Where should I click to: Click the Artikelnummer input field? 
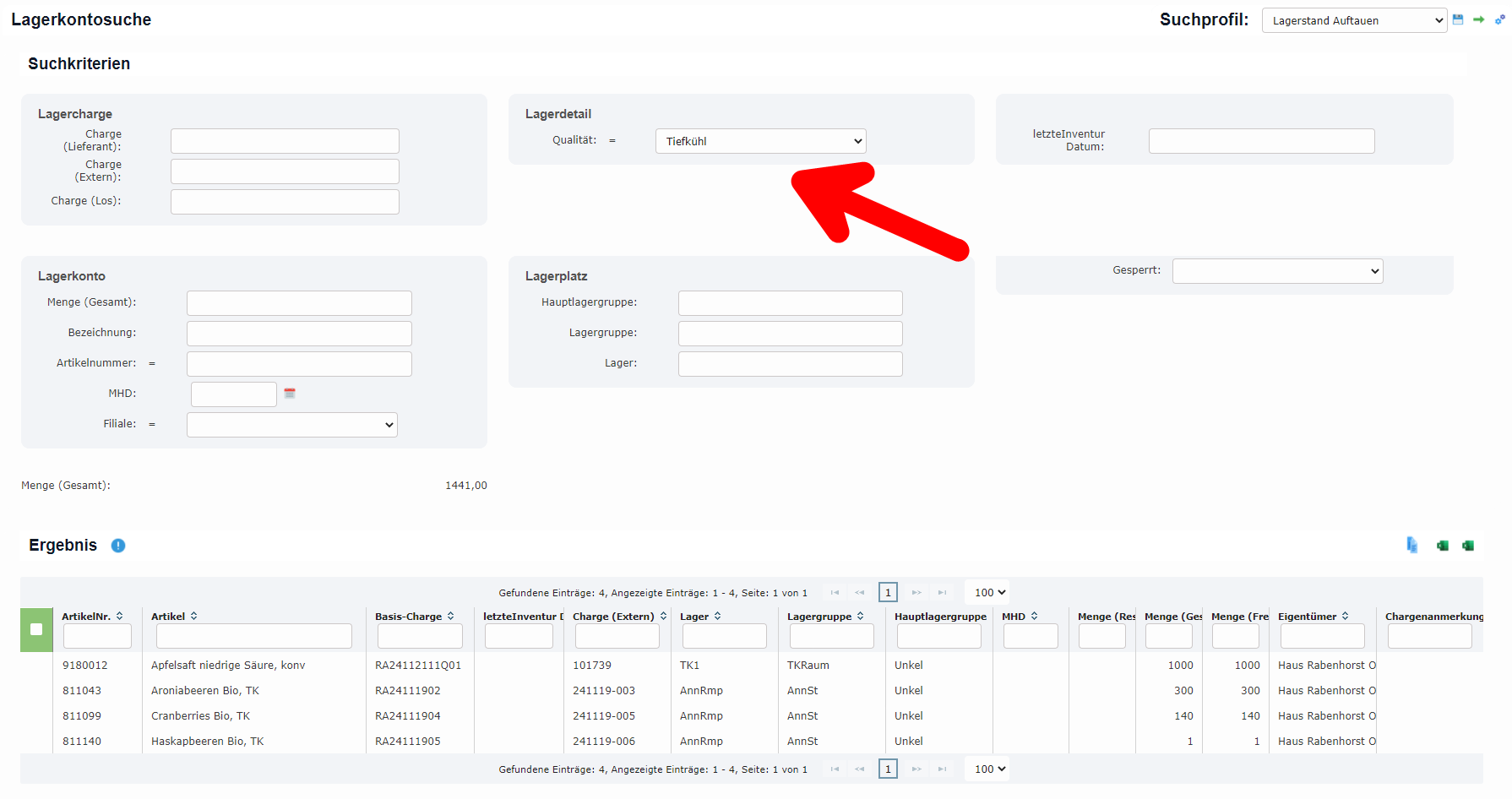(x=299, y=364)
